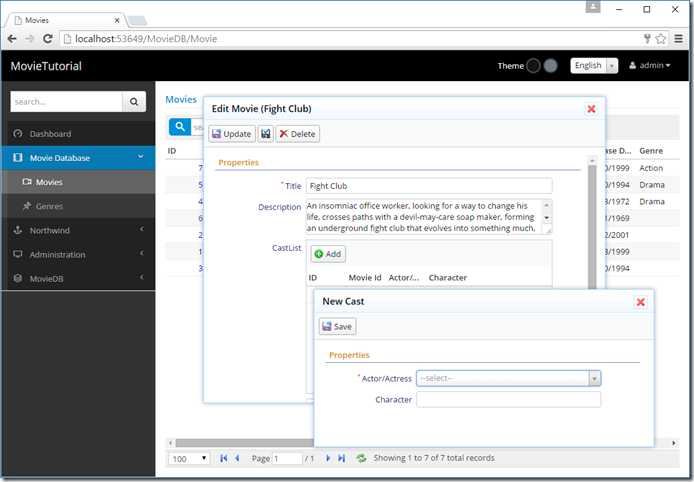Click Movie Id column header in CastList
Image resolution: width=694 pixels, height=482 pixels.
365,278
